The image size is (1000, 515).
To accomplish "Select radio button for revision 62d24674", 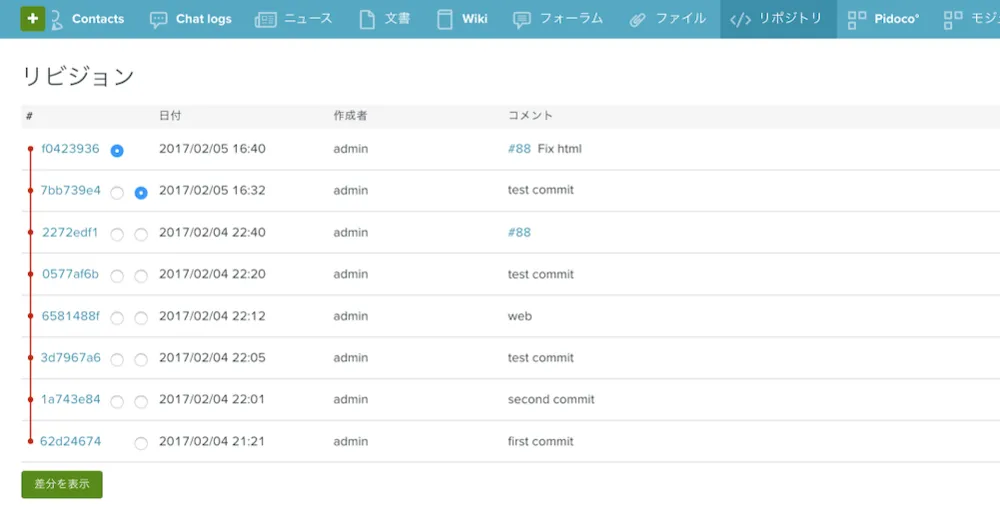I will click(141, 443).
